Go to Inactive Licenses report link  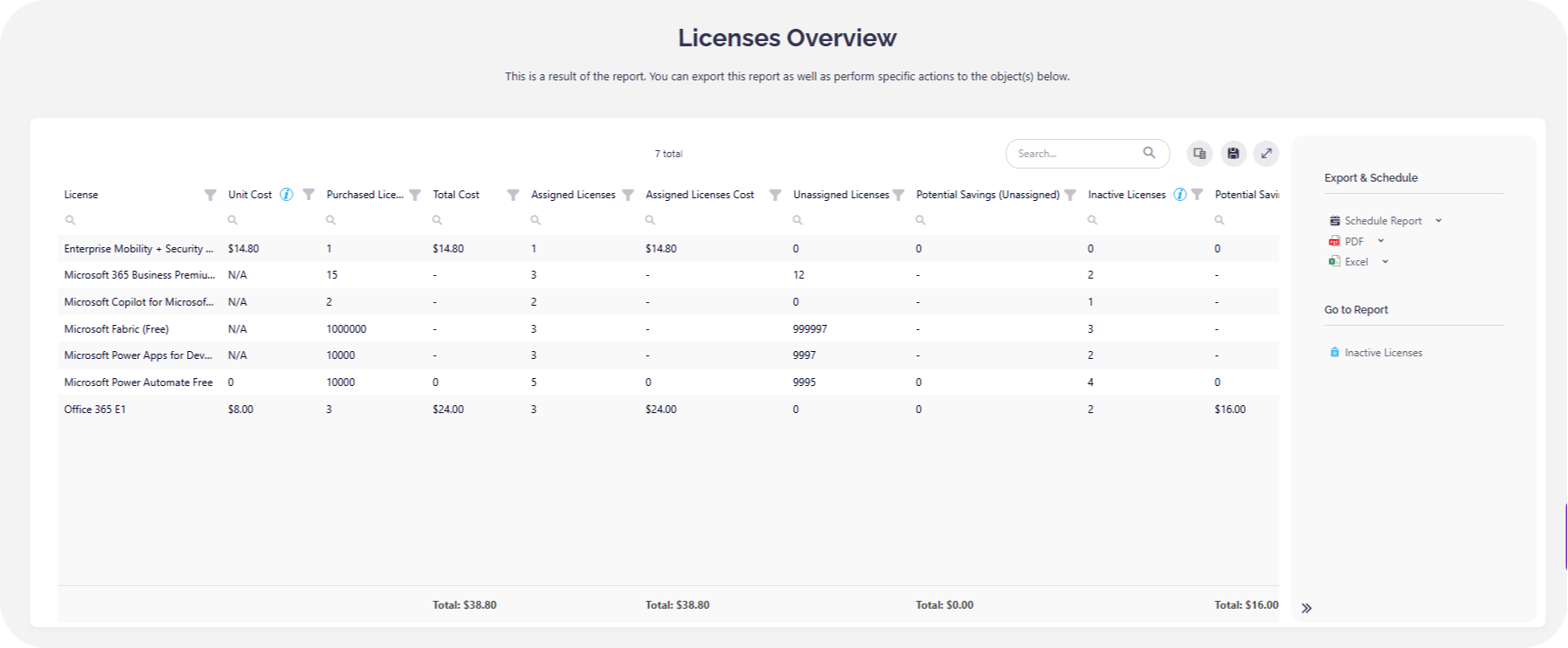[x=1383, y=353]
